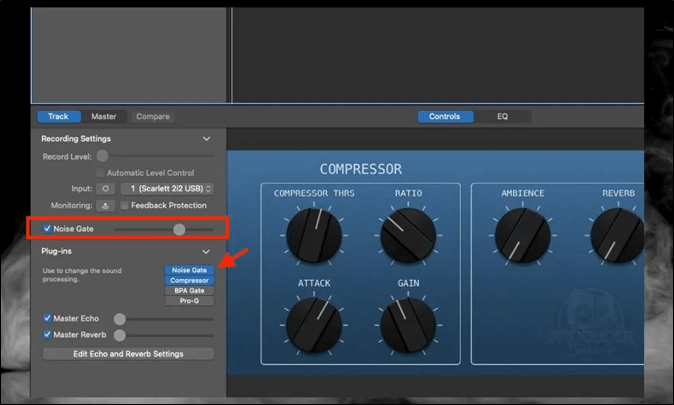The image size is (674, 405).
Task: Open the Pro-G plug-in slot
Action: coord(189,301)
